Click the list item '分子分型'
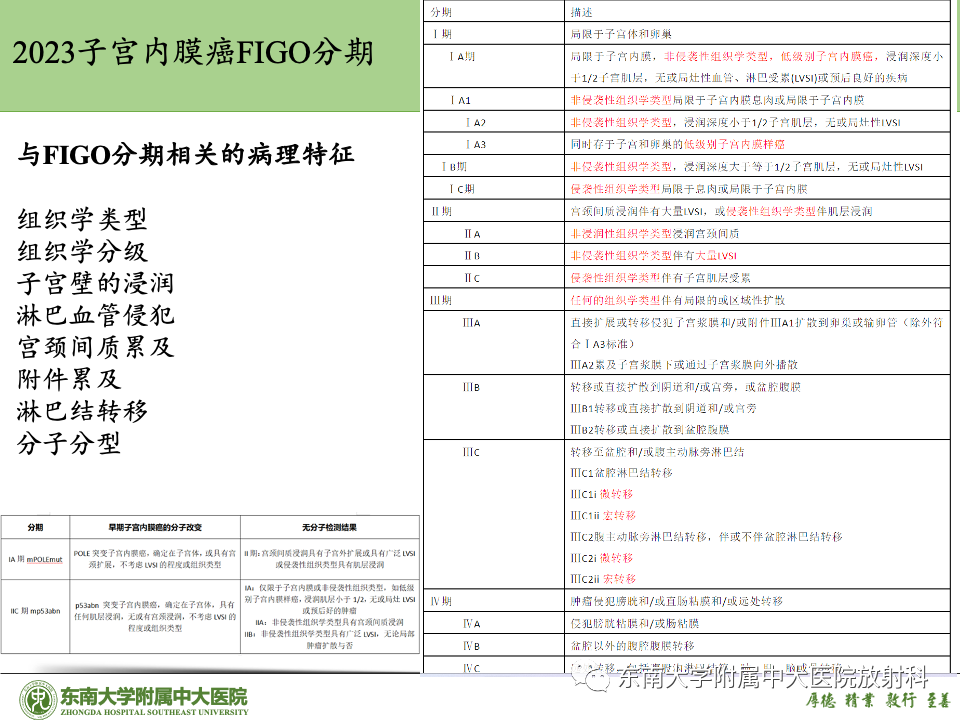The height and width of the screenshot is (720, 960). (x=69, y=443)
